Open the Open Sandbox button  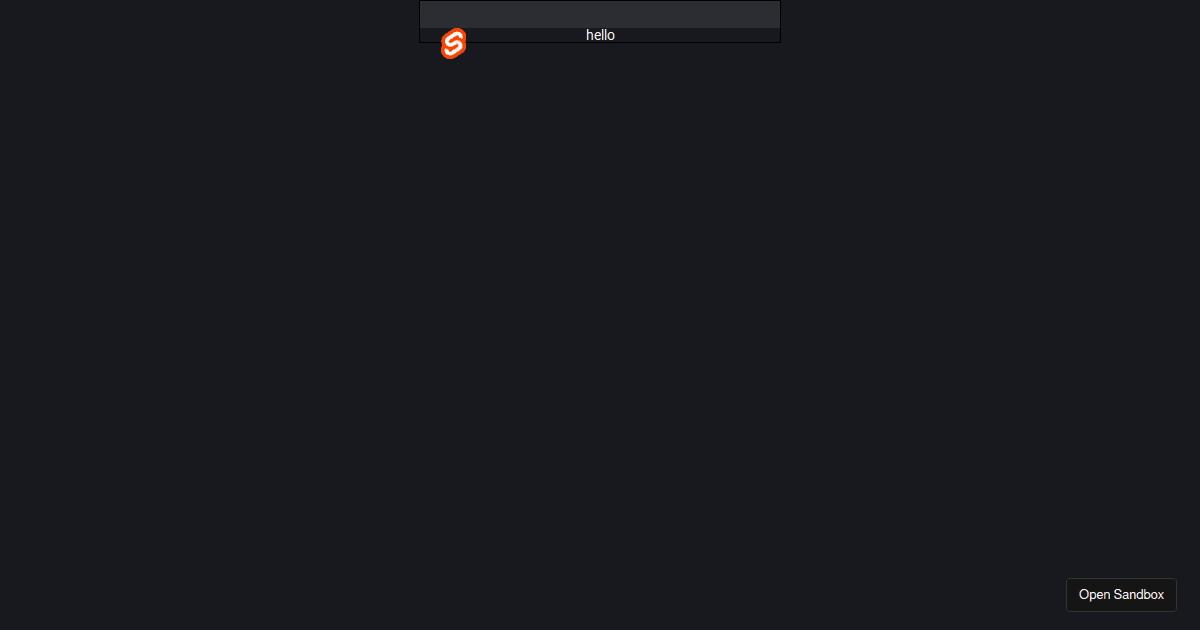(x=1121, y=594)
